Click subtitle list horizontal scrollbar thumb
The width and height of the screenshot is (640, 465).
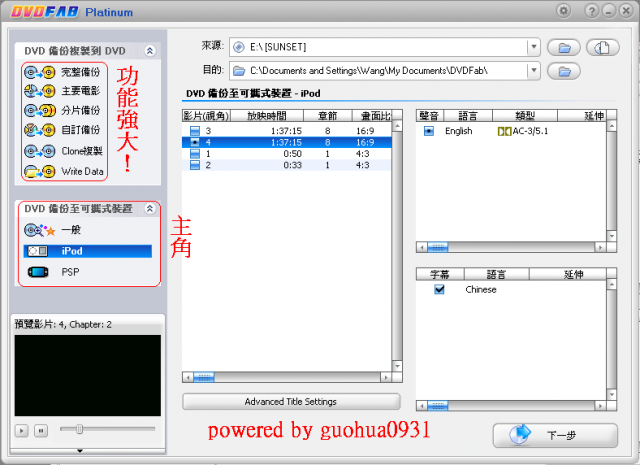pos(437,405)
